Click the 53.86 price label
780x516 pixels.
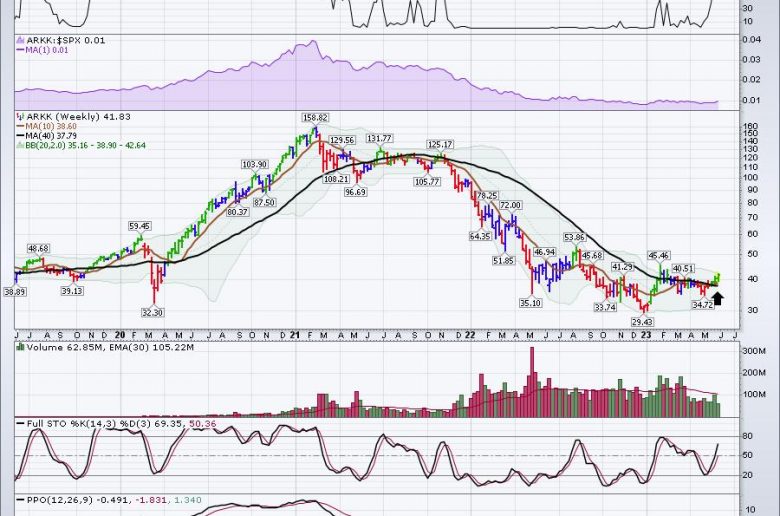click(x=574, y=237)
